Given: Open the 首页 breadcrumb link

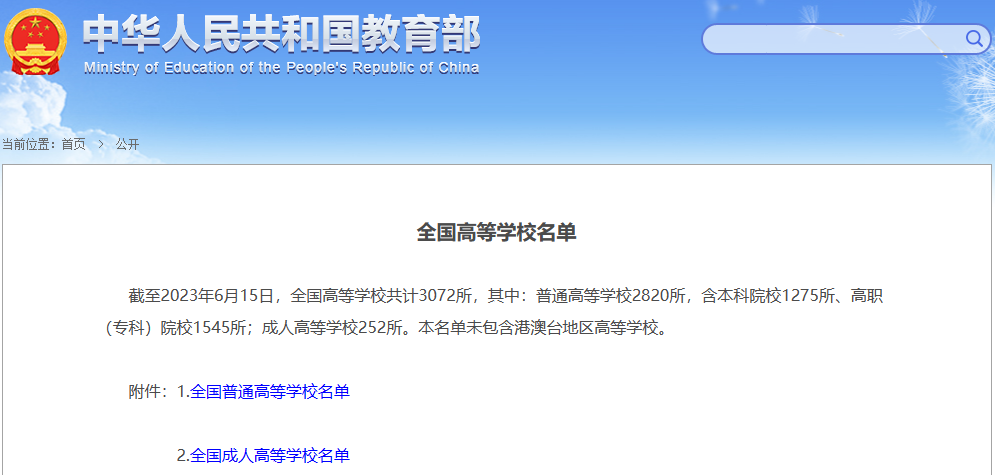Looking at the screenshot, I should point(73,145).
